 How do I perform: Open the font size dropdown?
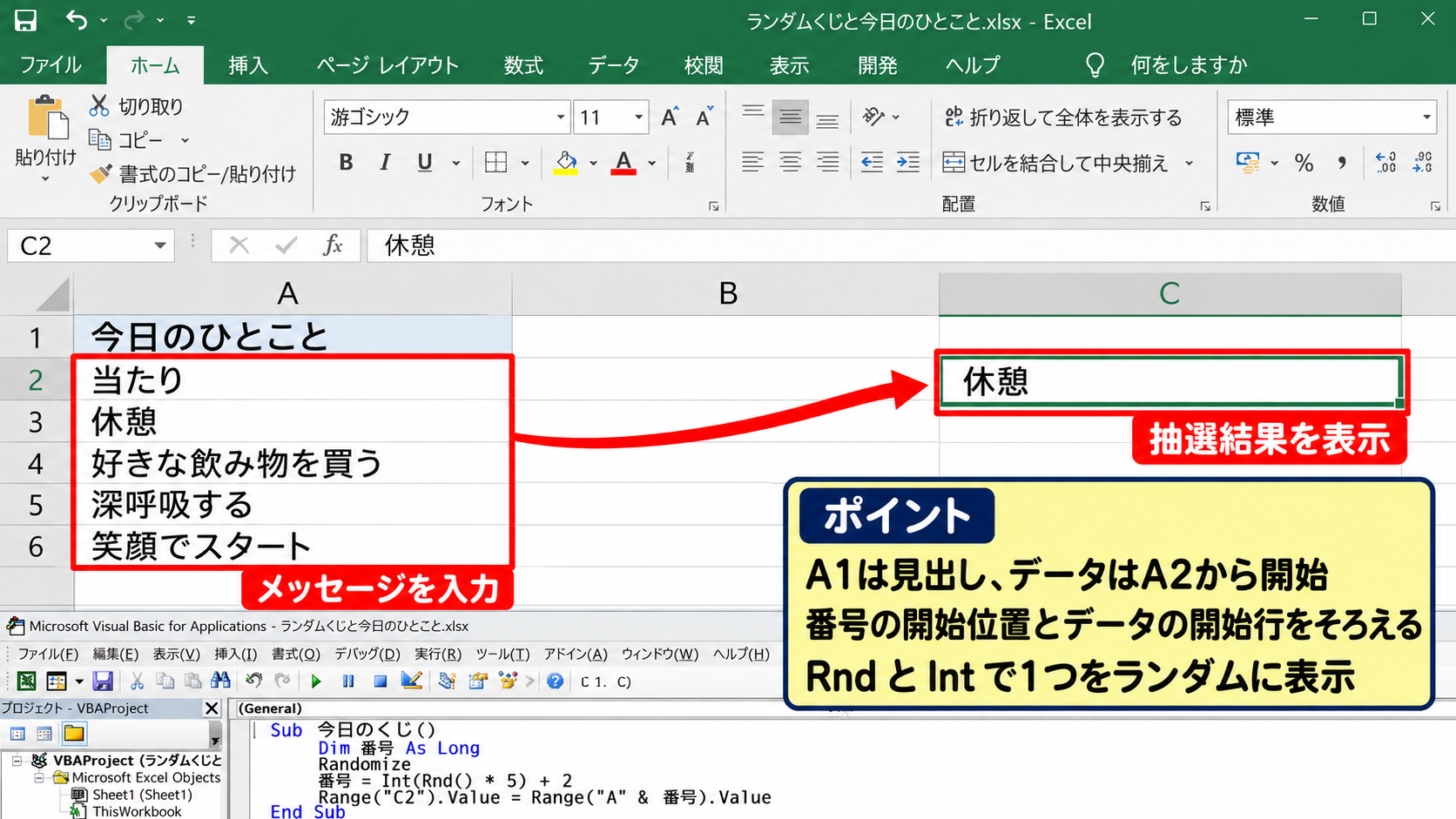click(x=638, y=117)
